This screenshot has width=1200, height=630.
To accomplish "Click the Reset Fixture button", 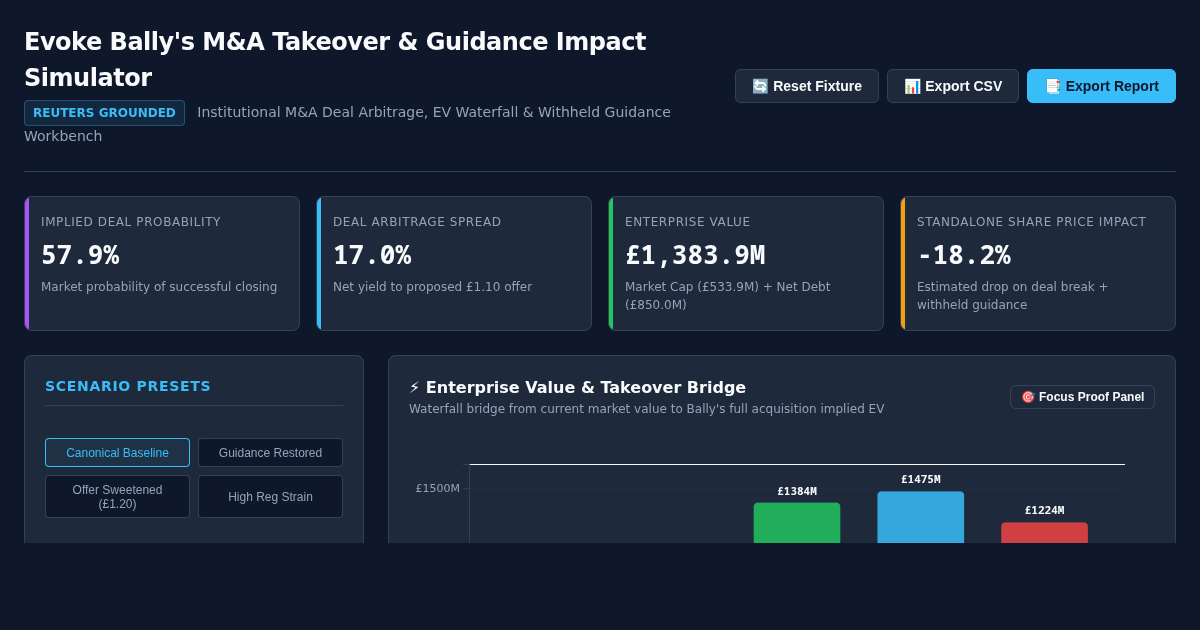I will tap(807, 86).
